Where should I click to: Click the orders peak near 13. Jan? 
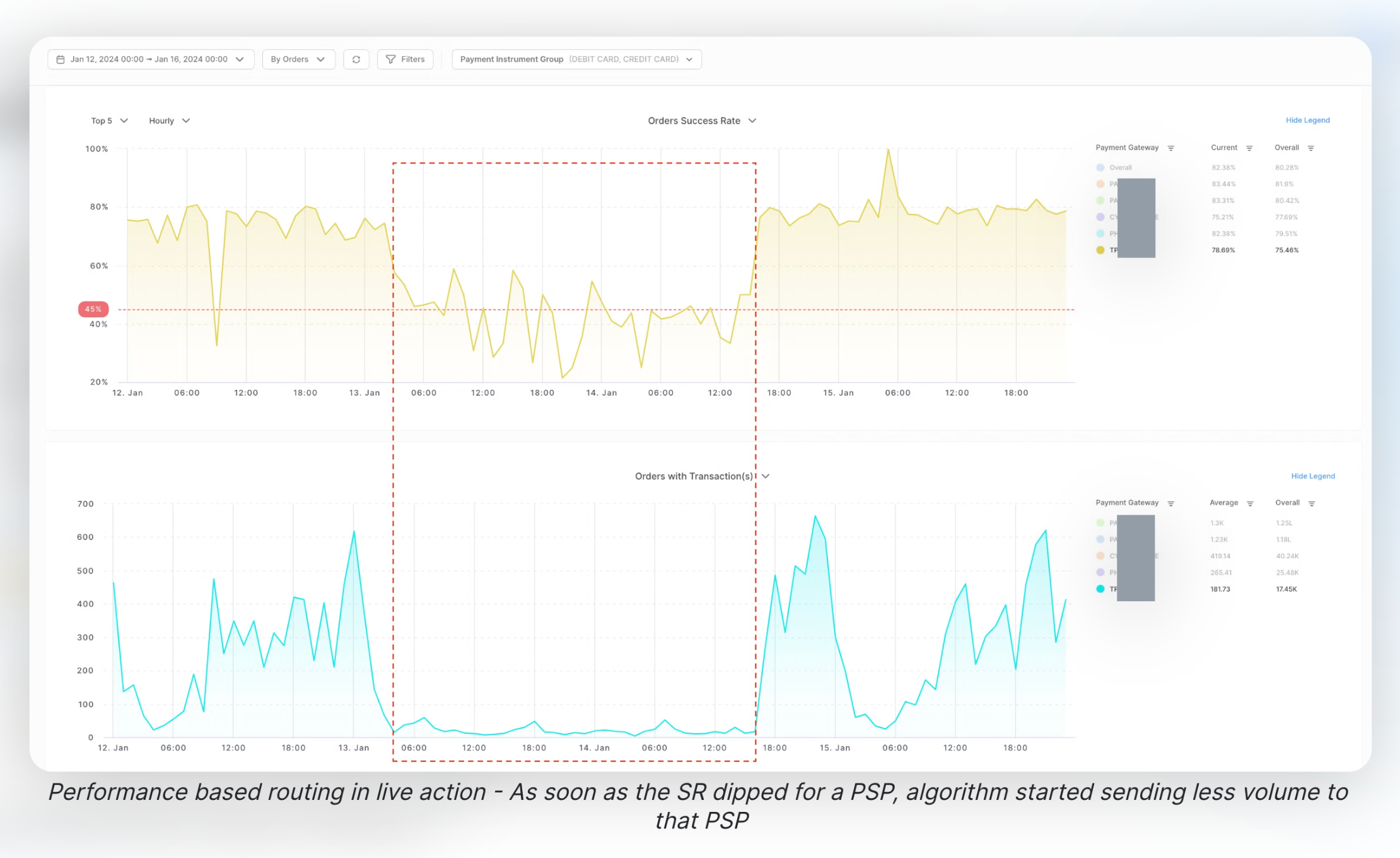[354, 532]
